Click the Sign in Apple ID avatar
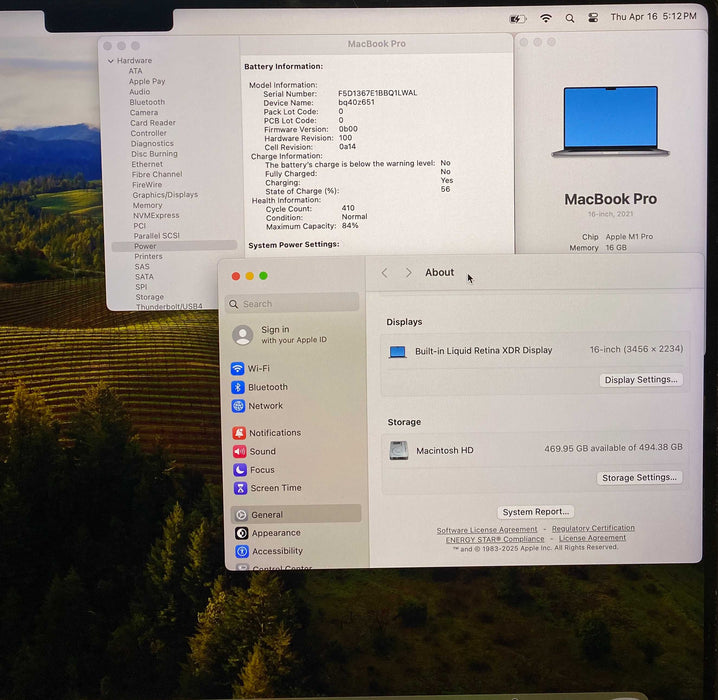The height and width of the screenshot is (700, 718). point(243,335)
